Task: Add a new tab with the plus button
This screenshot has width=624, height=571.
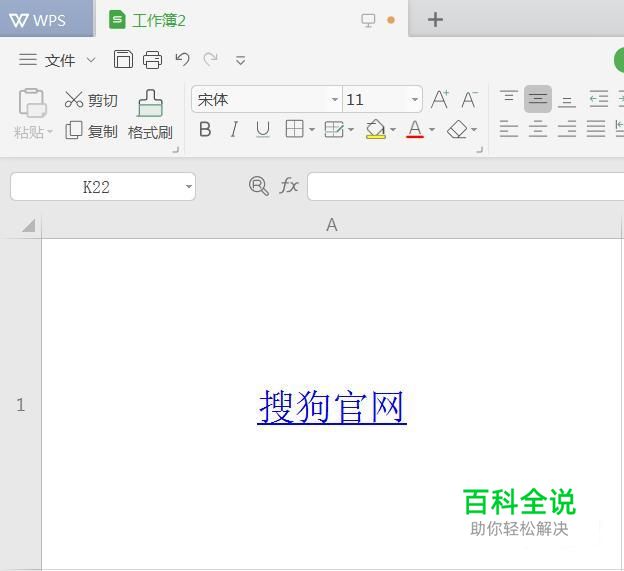Action: 435,19
